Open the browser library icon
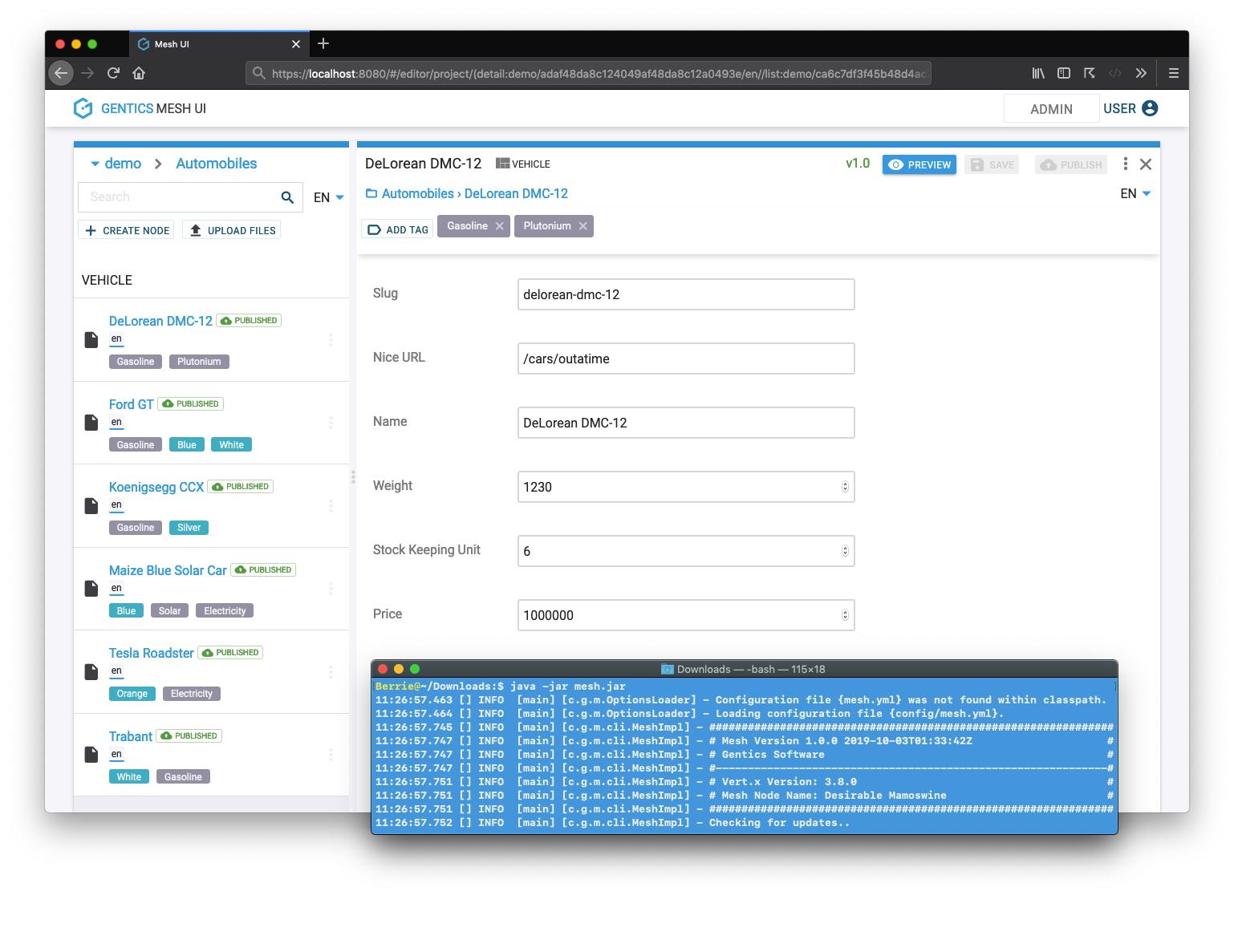Image resolution: width=1234 pixels, height=952 pixels. coord(1038,73)
